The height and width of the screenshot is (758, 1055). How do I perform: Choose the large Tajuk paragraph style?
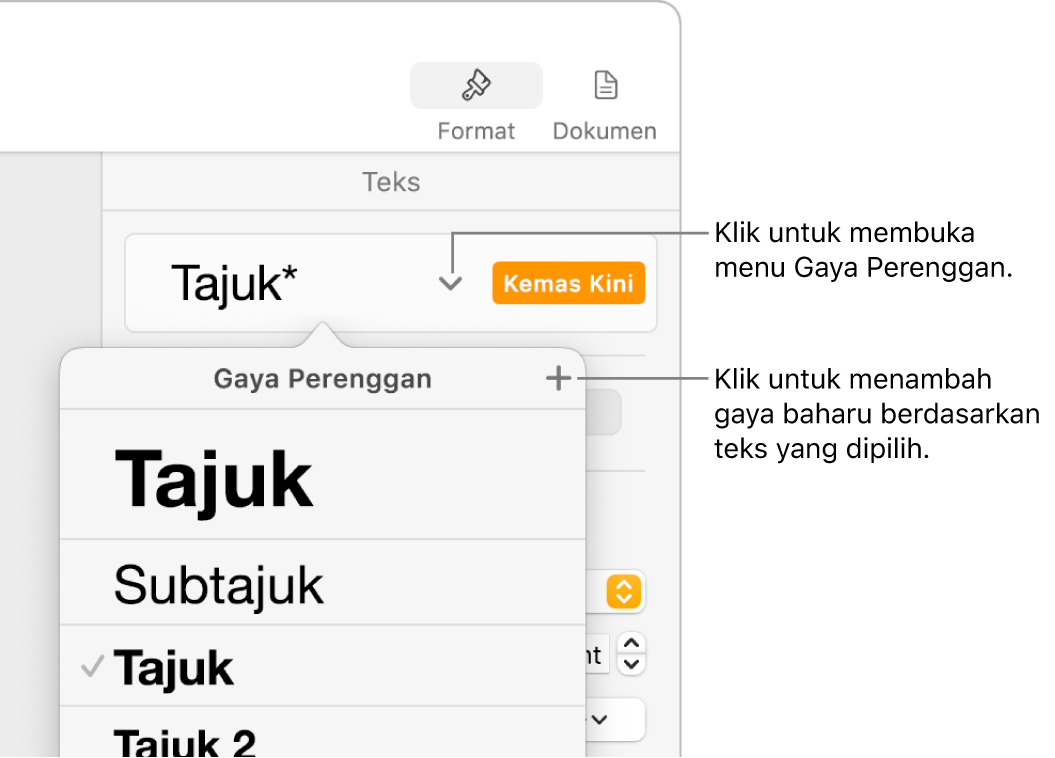[x=322, y=475]
